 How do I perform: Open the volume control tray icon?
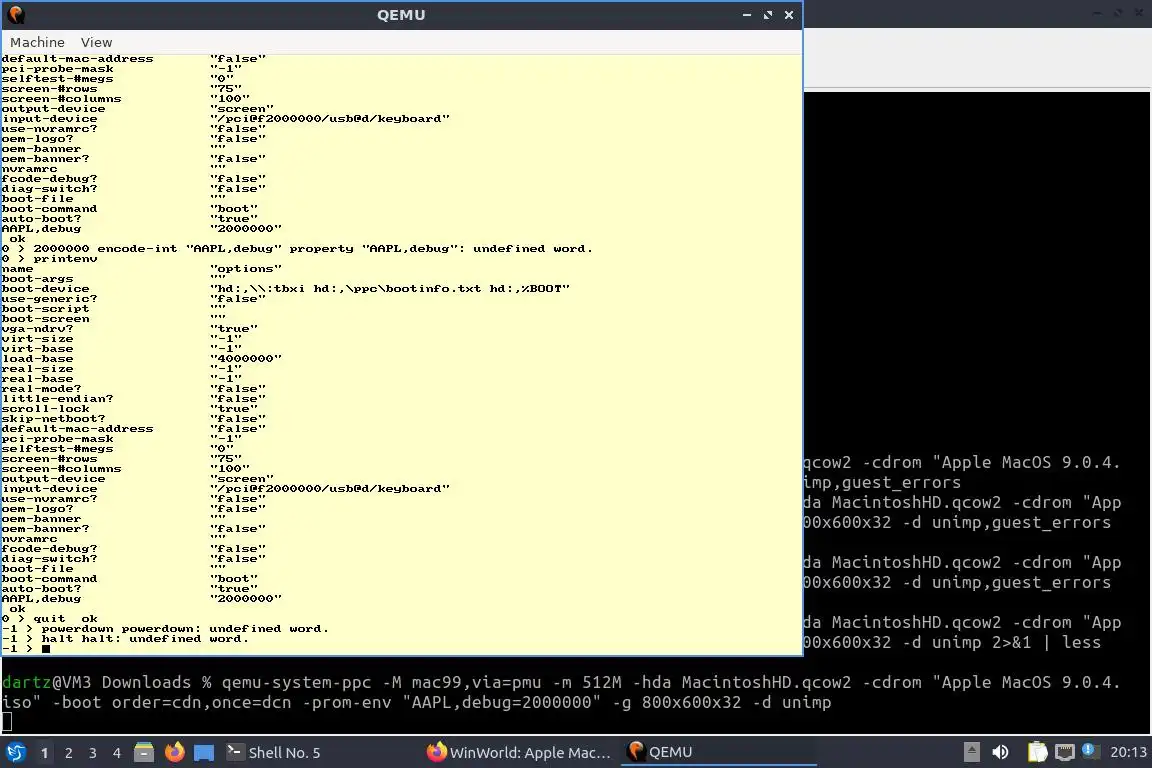coord(1000,752)
